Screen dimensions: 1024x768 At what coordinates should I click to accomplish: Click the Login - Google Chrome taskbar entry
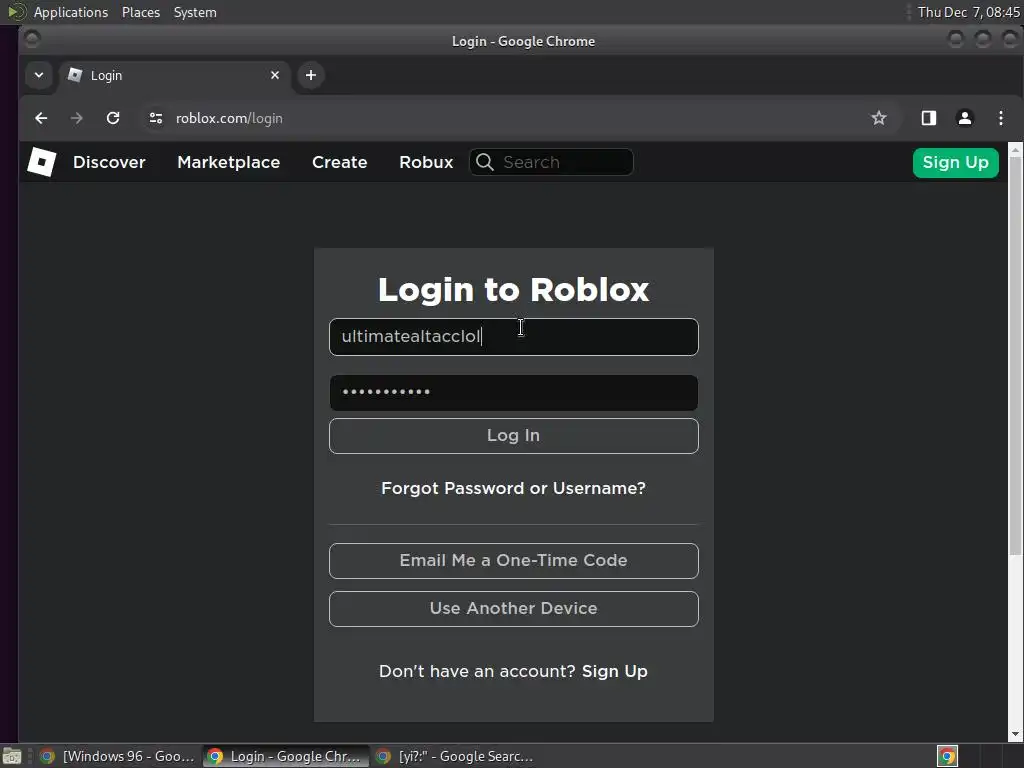coord(286,756)
